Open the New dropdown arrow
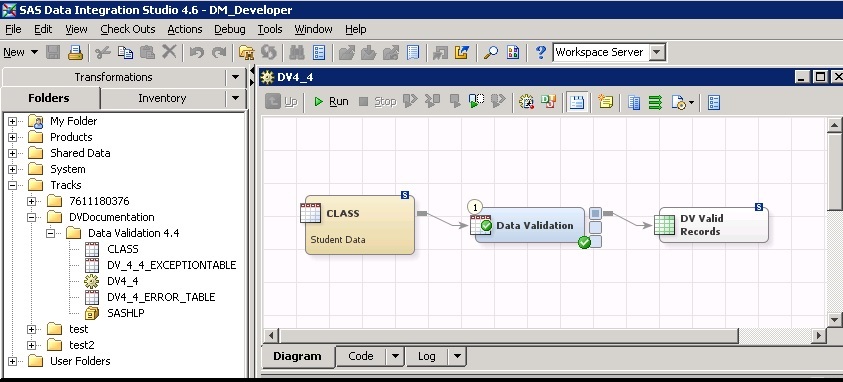Viewport: 843px width, 382px height. (34, 52)
